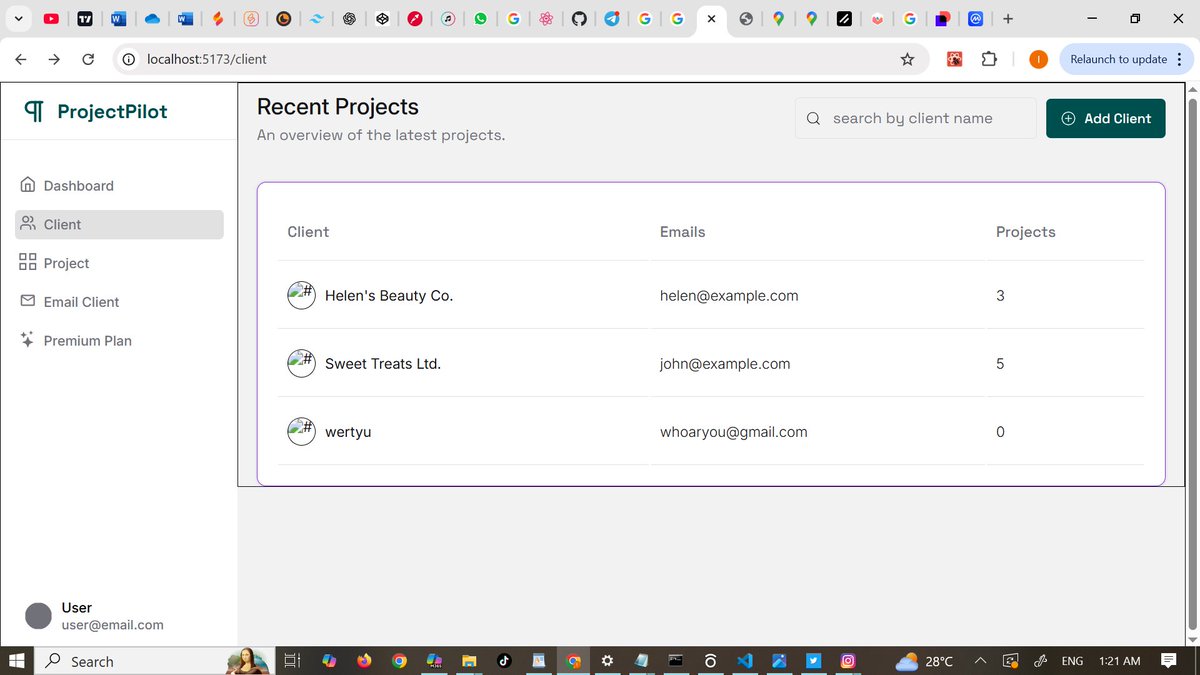Click the john@example.com email cell
Image resolution: width=1200 pixels, height=675 pixels.
click(x=725, y=364)
